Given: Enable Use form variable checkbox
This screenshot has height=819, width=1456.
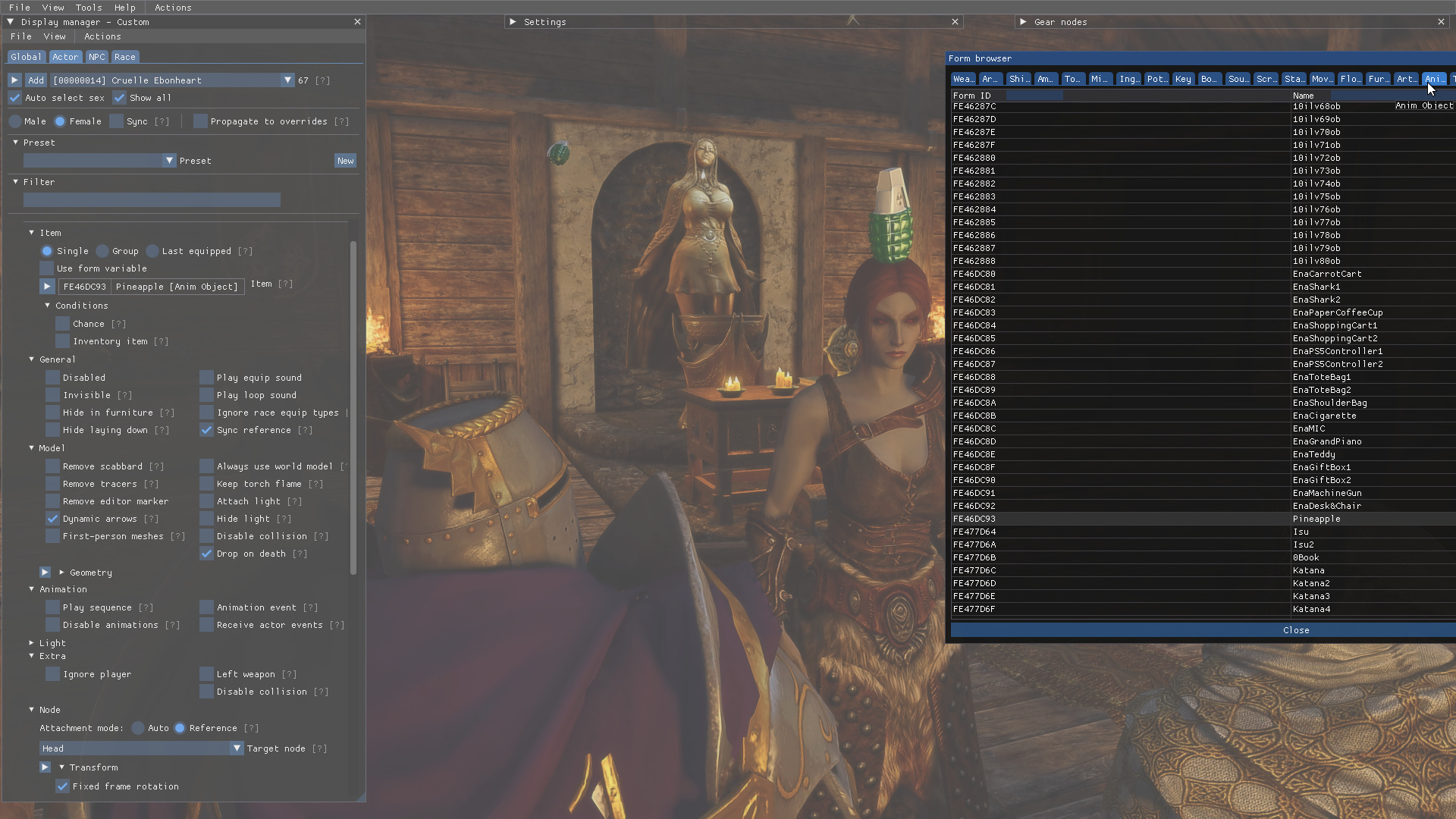Looking at the screenshot, I should pyautogui.click(x=47, y=268).
